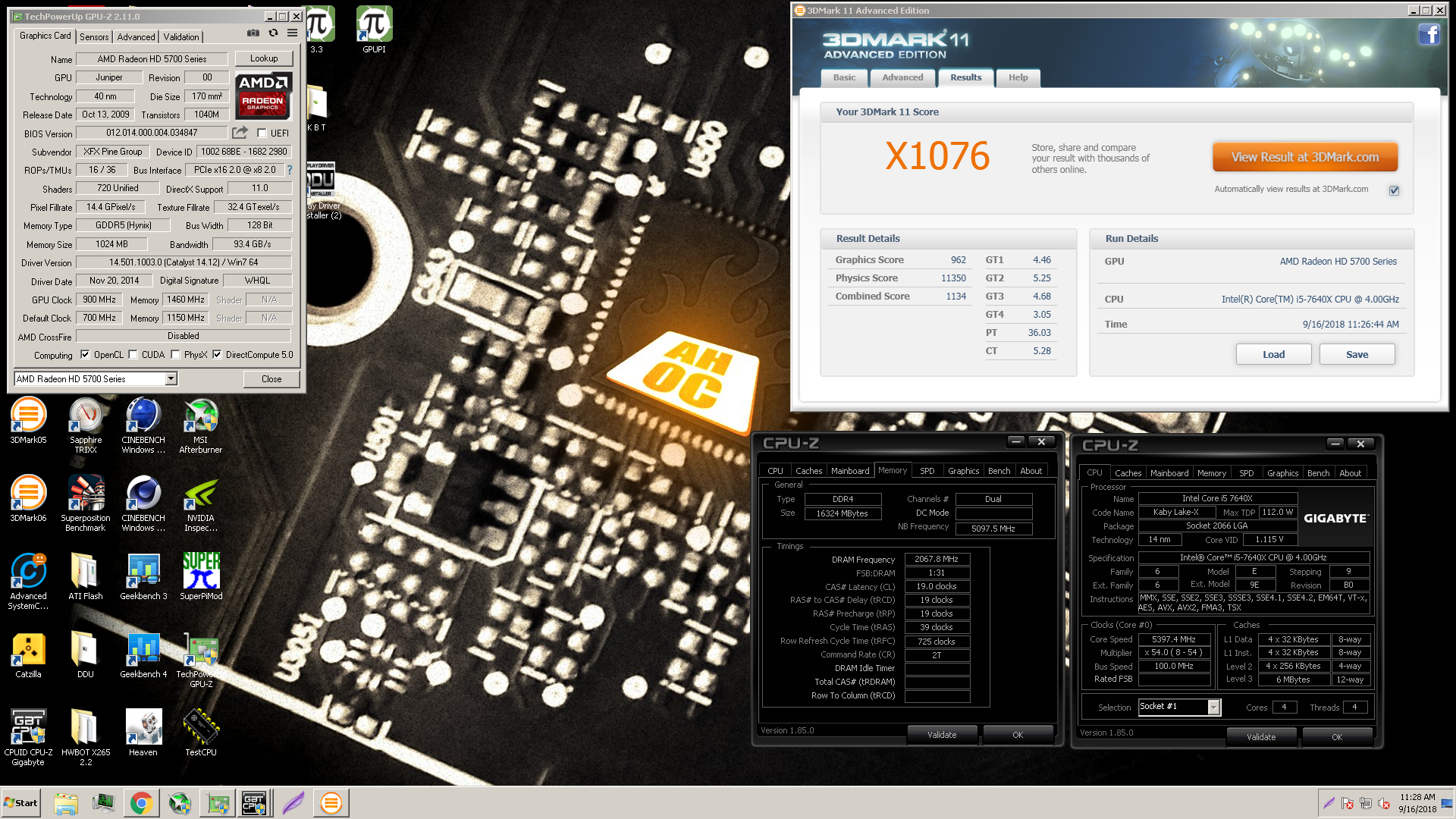Switch to the Validation tab in GPU-Z
1456x819 pixels.
coord(181,37)
